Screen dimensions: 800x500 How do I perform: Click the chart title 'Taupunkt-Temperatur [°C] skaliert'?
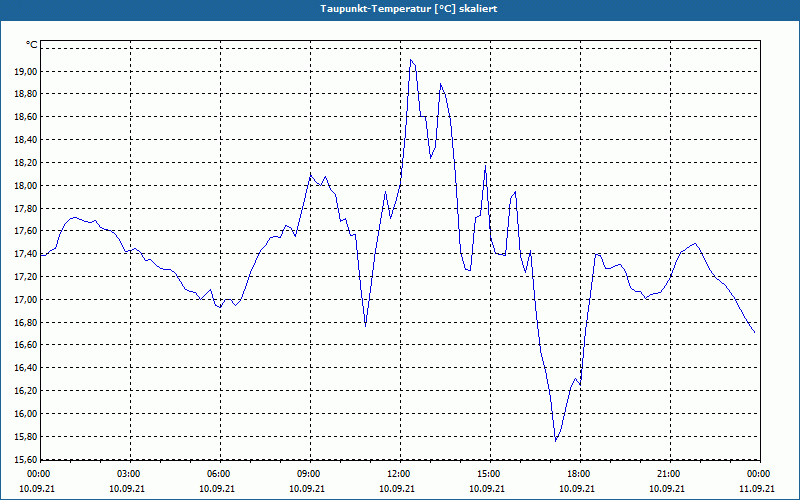tap(409, 9)
